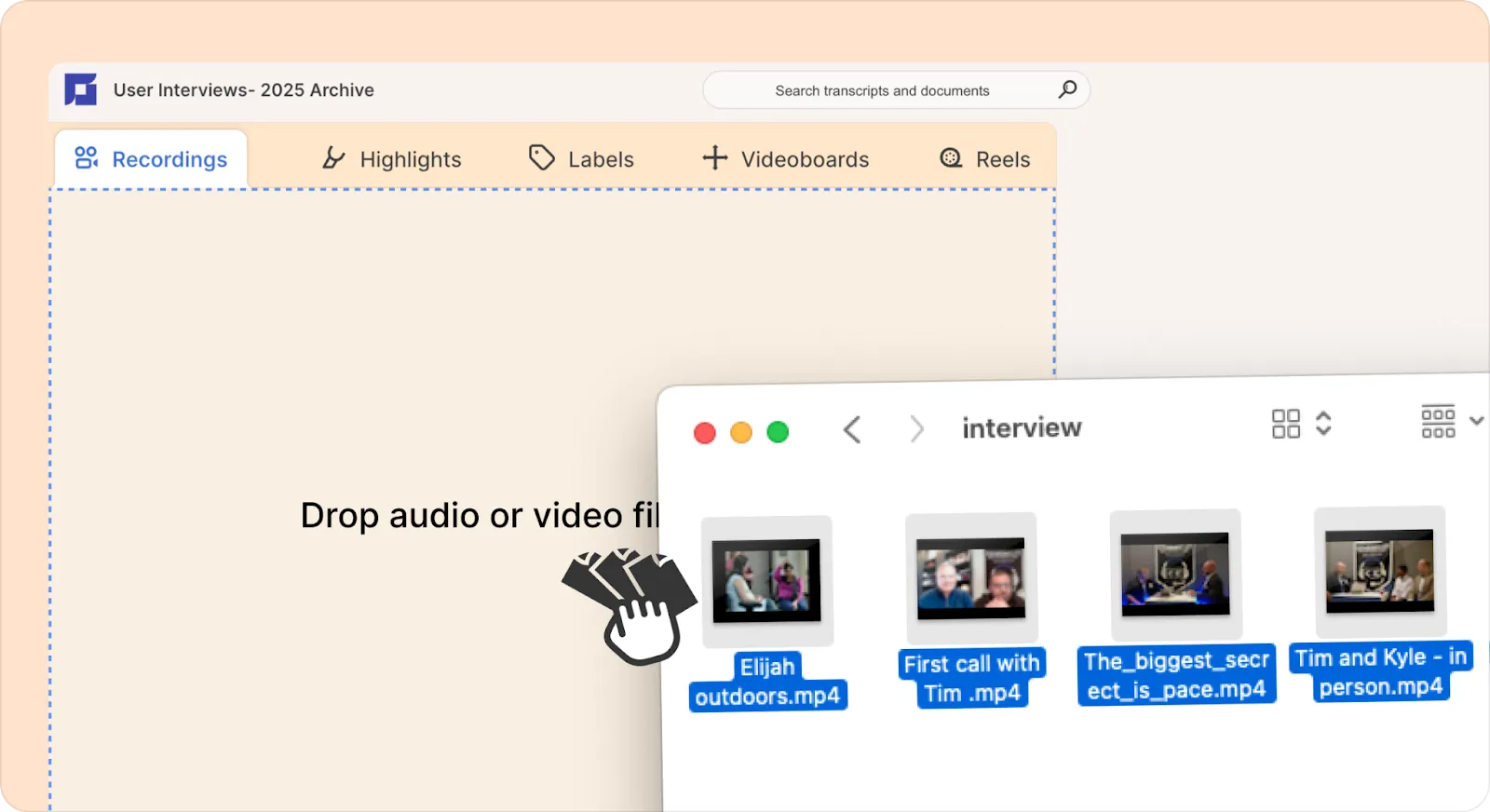
Task: Click the Drop audio or video files text
Action: (480, 515)
